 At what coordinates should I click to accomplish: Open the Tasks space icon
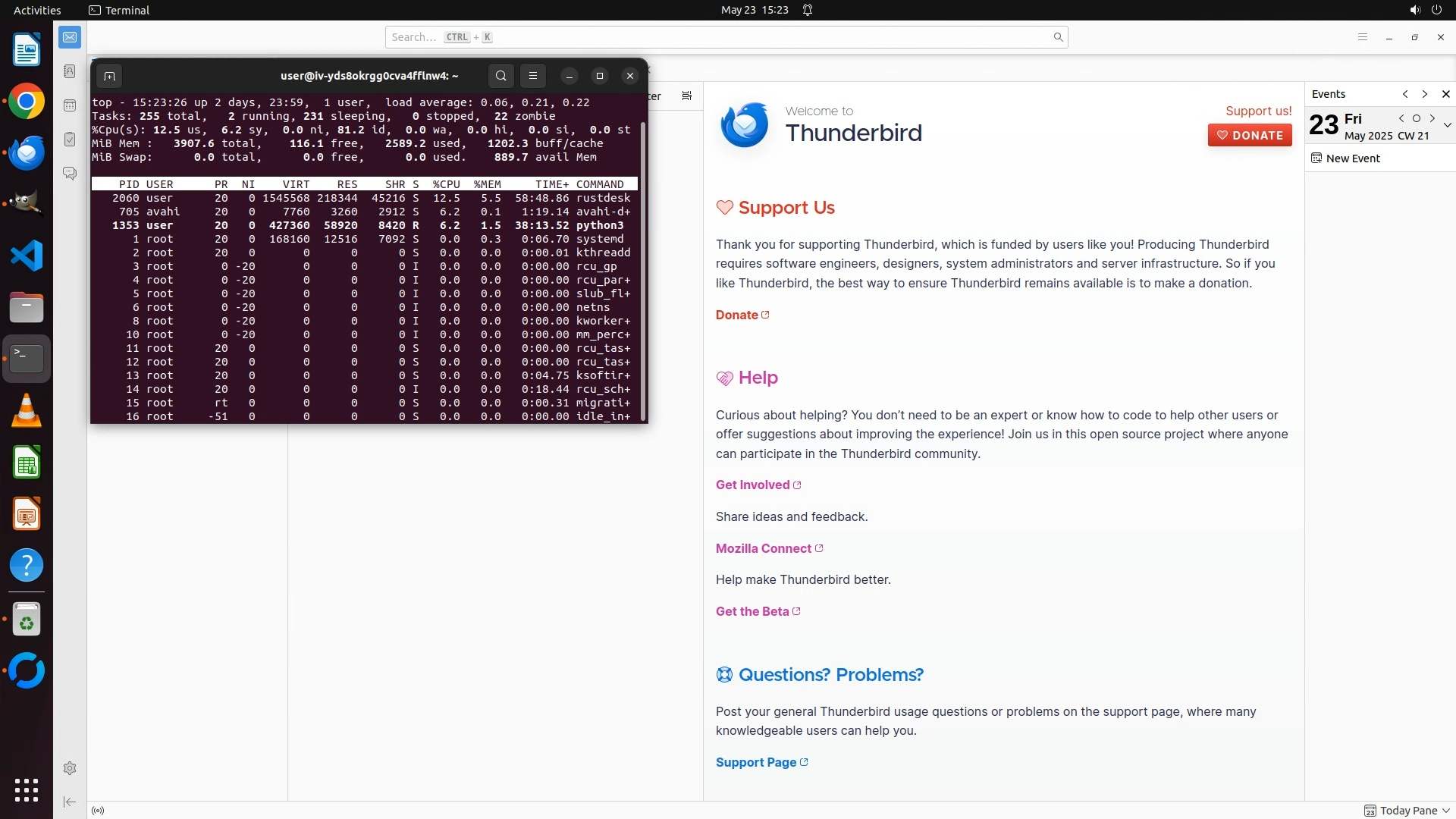(70, 140)
